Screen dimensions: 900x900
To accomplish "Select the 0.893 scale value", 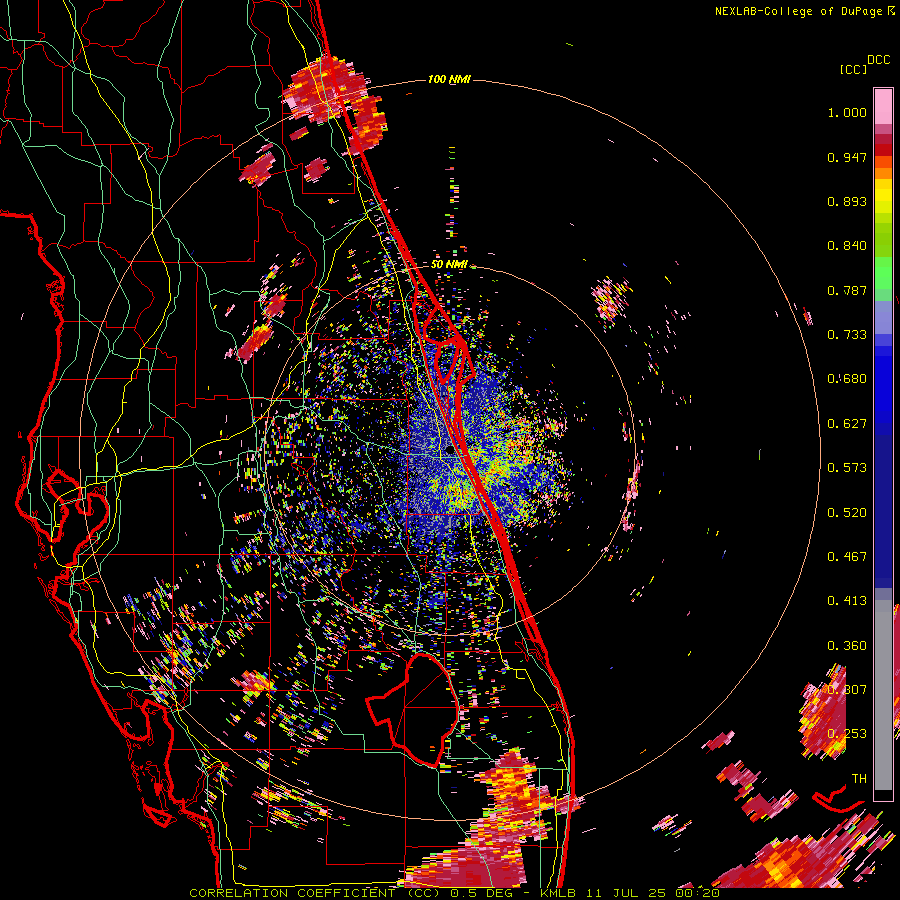I will click(x=847, y=201).
